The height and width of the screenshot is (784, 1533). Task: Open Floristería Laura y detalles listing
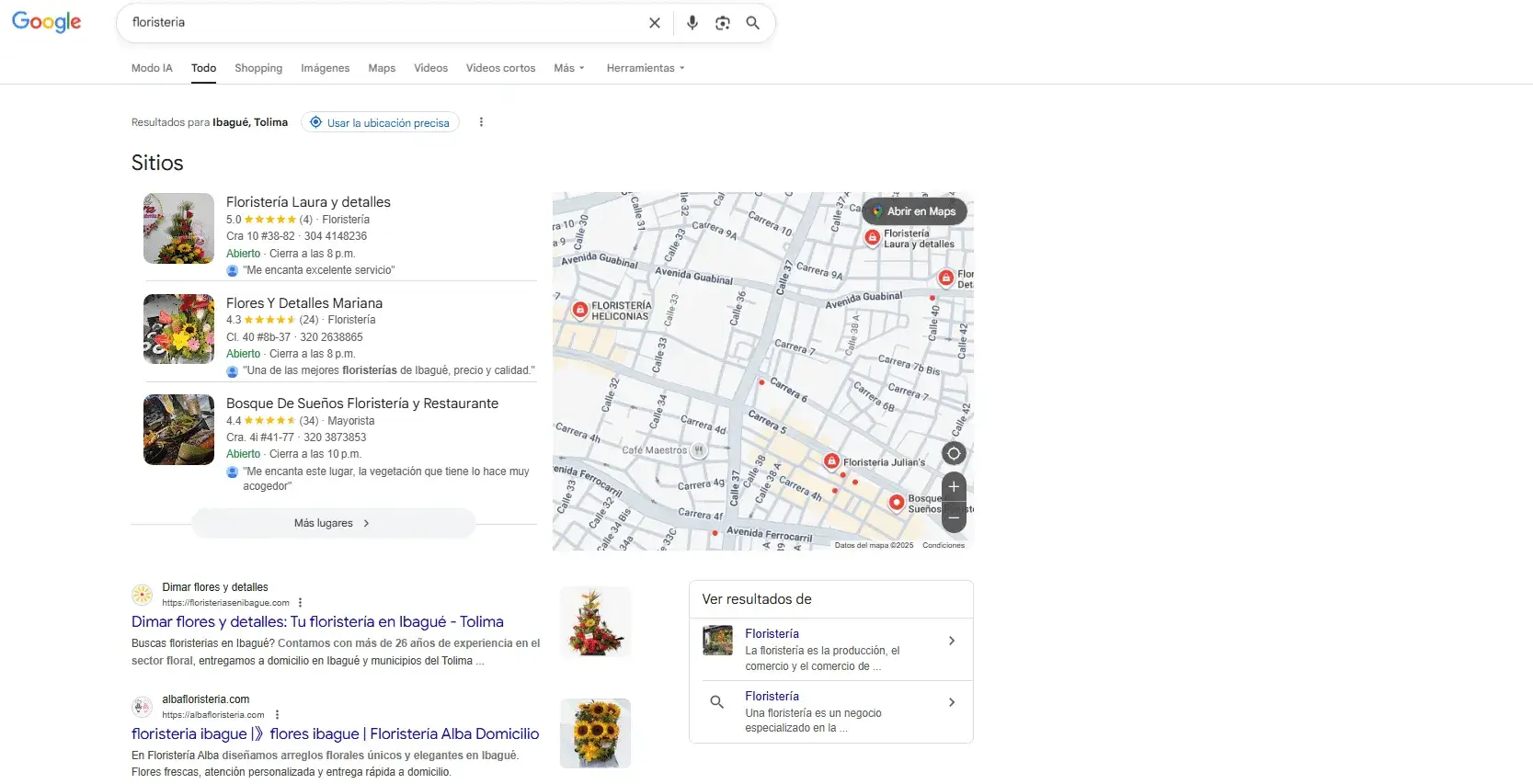click(x=308, y=202)
